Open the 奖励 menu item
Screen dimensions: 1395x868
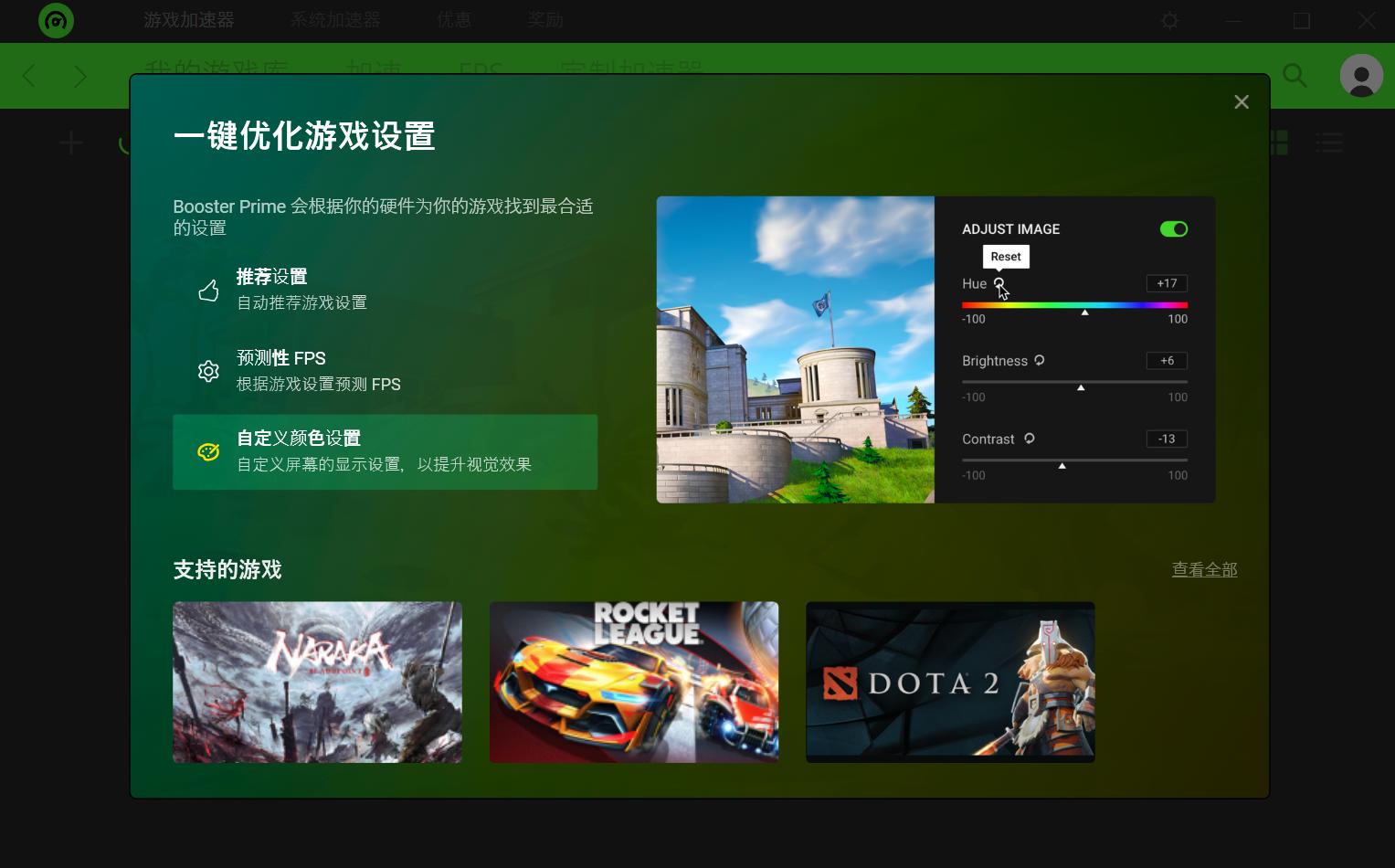[x=545, y=19]
